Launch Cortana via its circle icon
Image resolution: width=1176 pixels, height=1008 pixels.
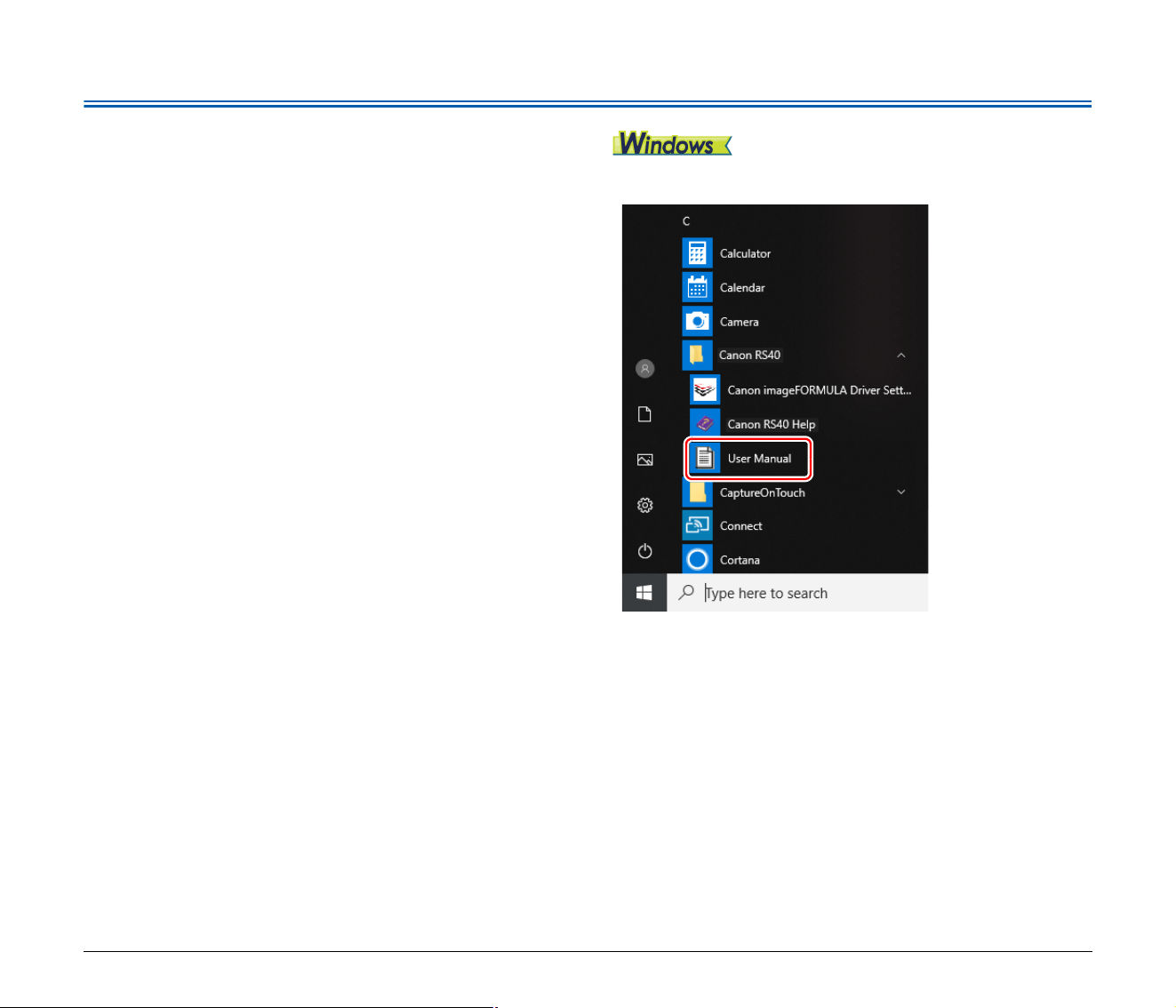(x=697, y=559)
